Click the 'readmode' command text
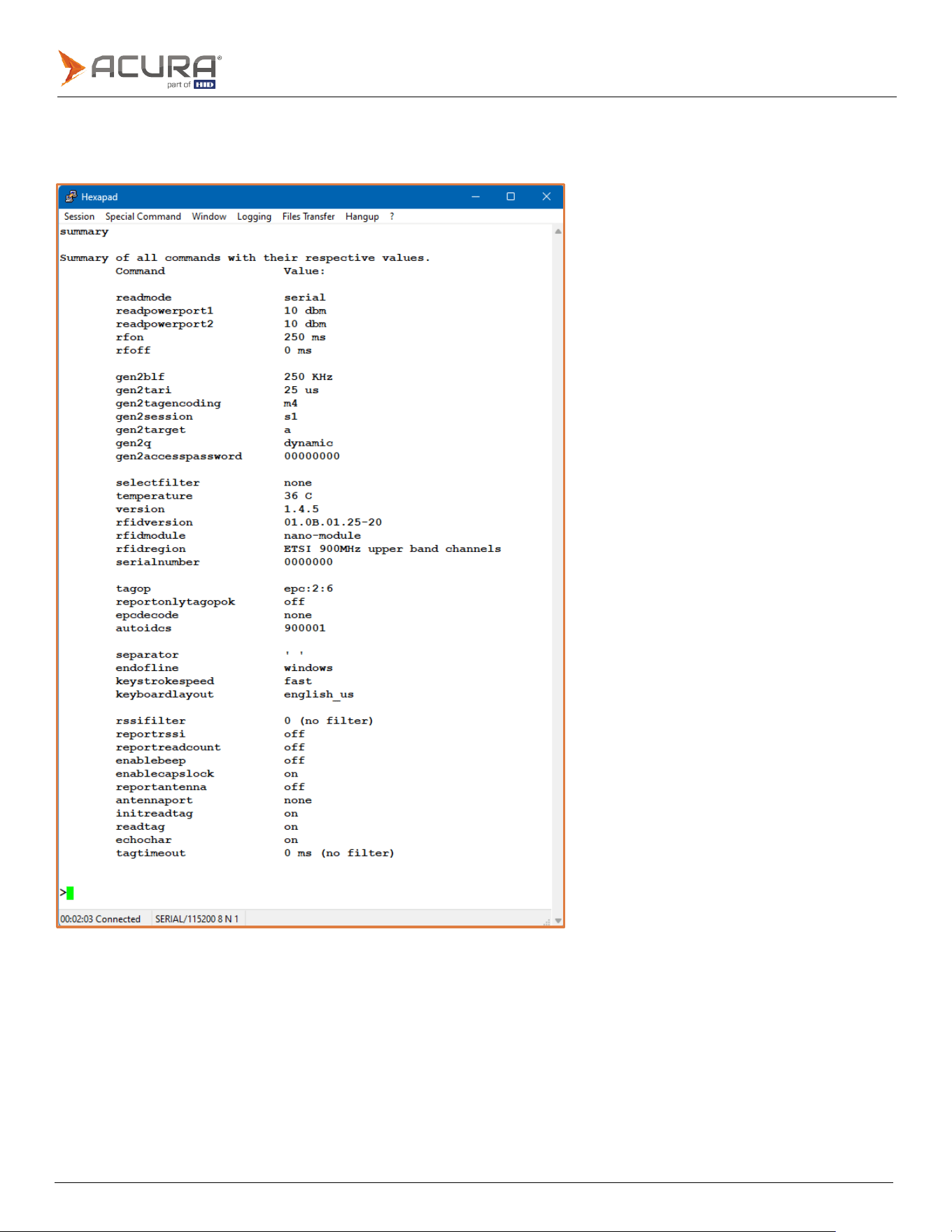This screenshot has width=952, height=1232. tap(143, 298)
